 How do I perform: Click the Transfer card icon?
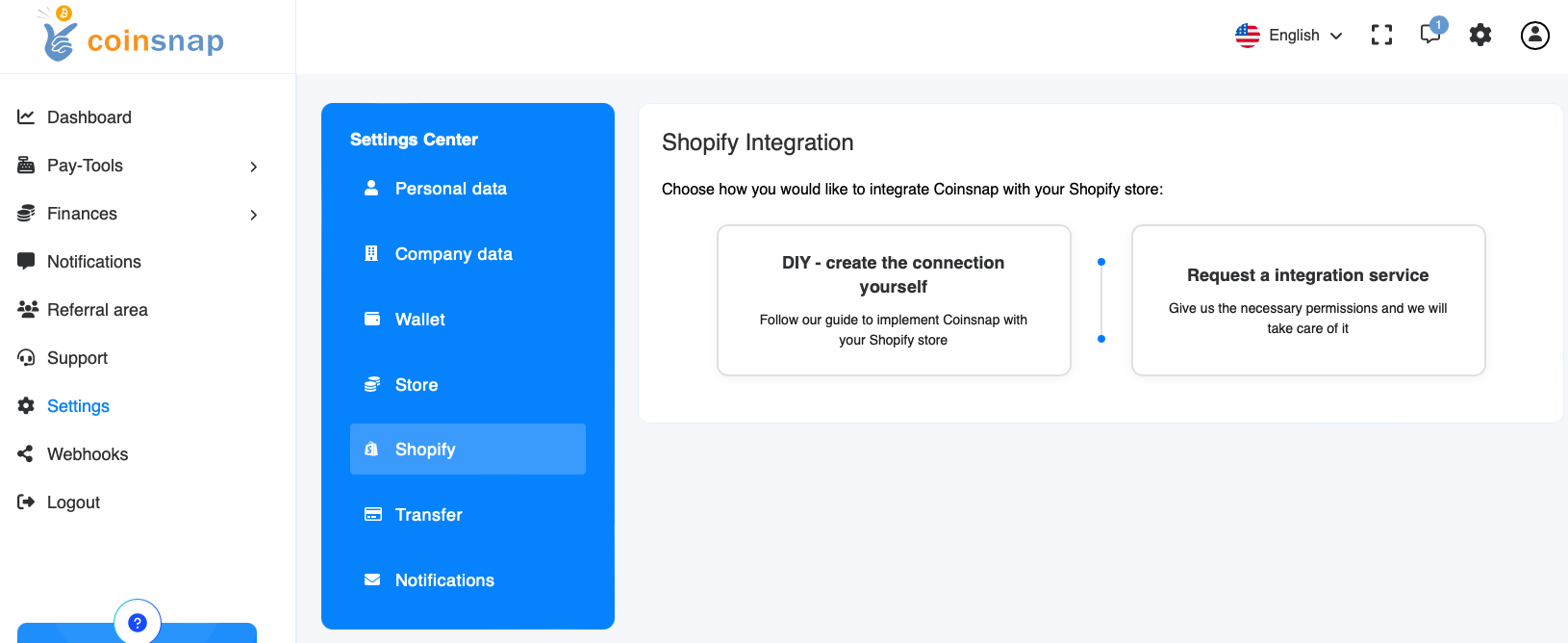[x=373, y=514]
